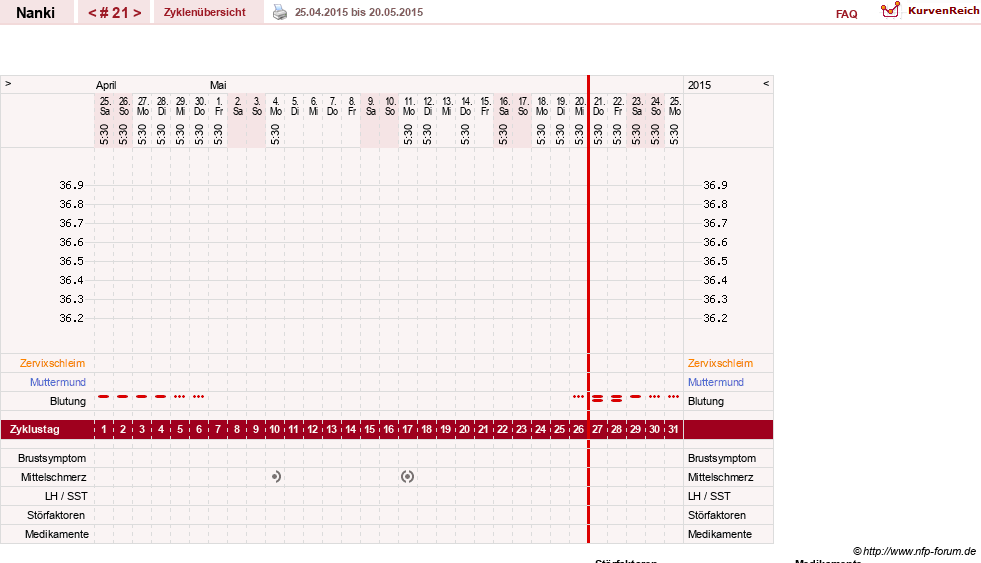This screenshot has height=563, width=981.
Task: Select cycle day 20 in Zyklustag row
Action: [464, 430]
